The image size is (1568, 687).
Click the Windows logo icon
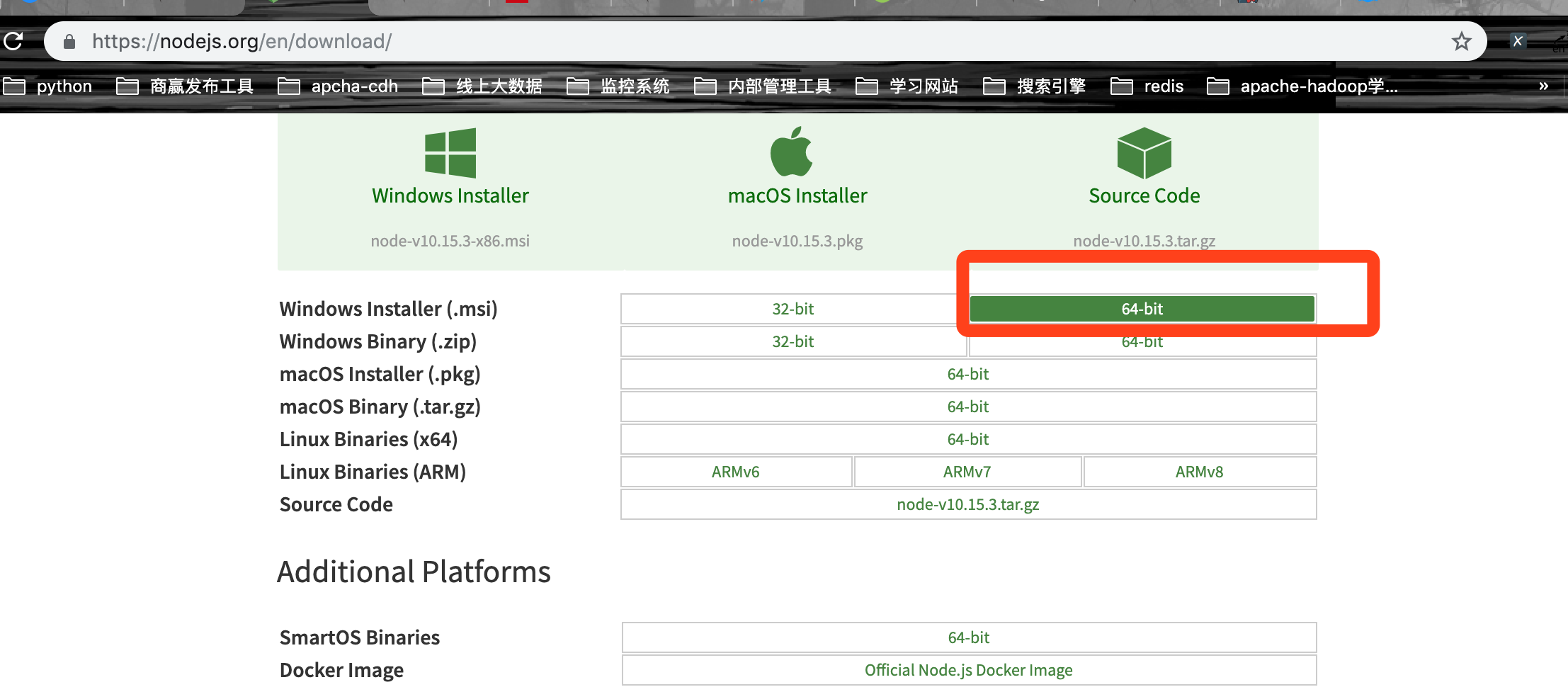tap(450, 153)
